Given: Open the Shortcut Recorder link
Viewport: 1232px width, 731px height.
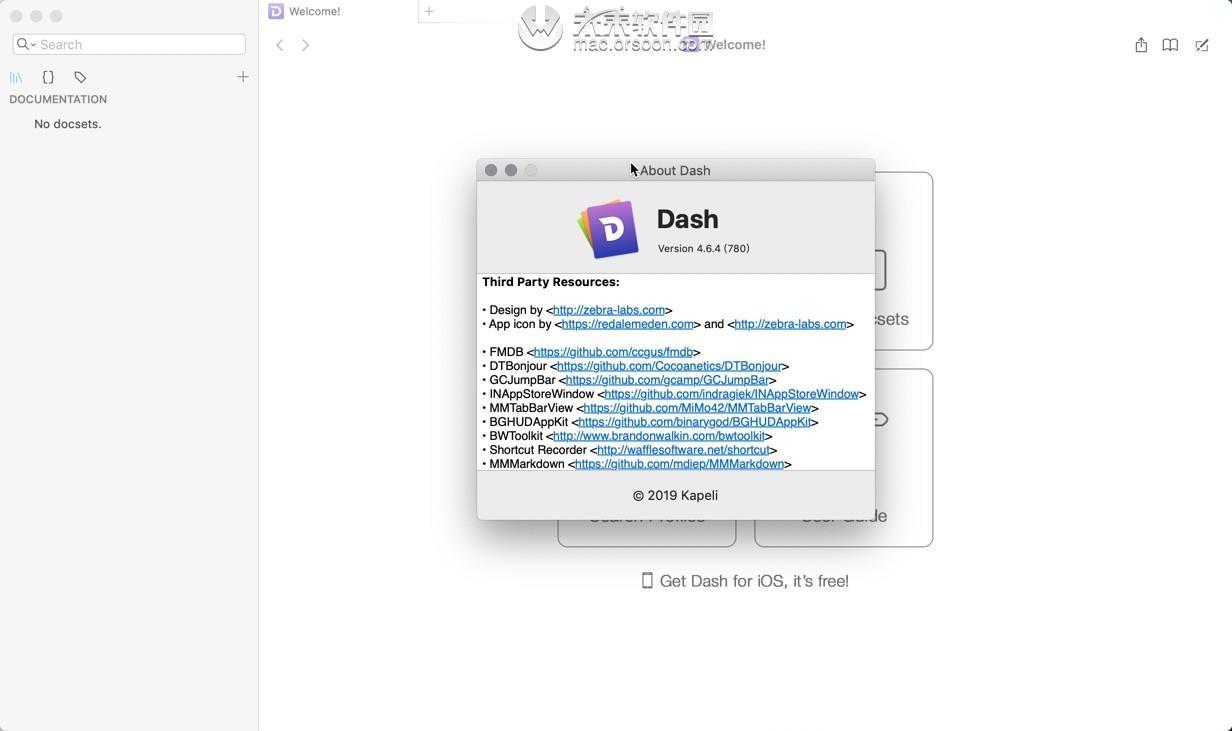Looking at the screenshot, I should click(x=683, y=450).
